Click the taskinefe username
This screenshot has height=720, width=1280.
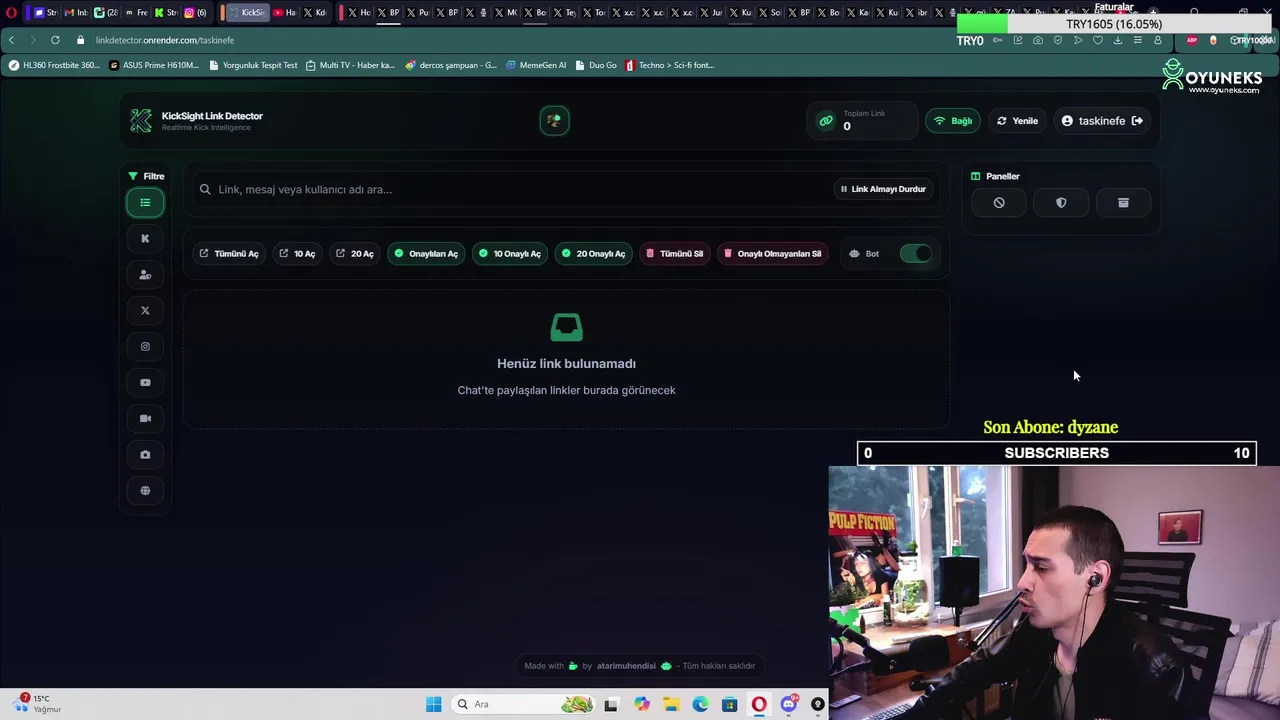click(1102, 121)
